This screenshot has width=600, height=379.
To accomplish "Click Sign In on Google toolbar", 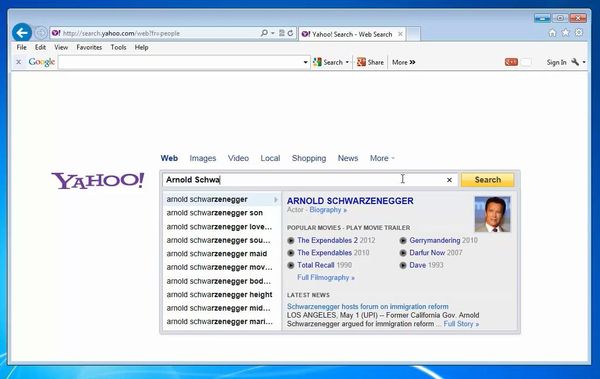I will pos(556,62).
